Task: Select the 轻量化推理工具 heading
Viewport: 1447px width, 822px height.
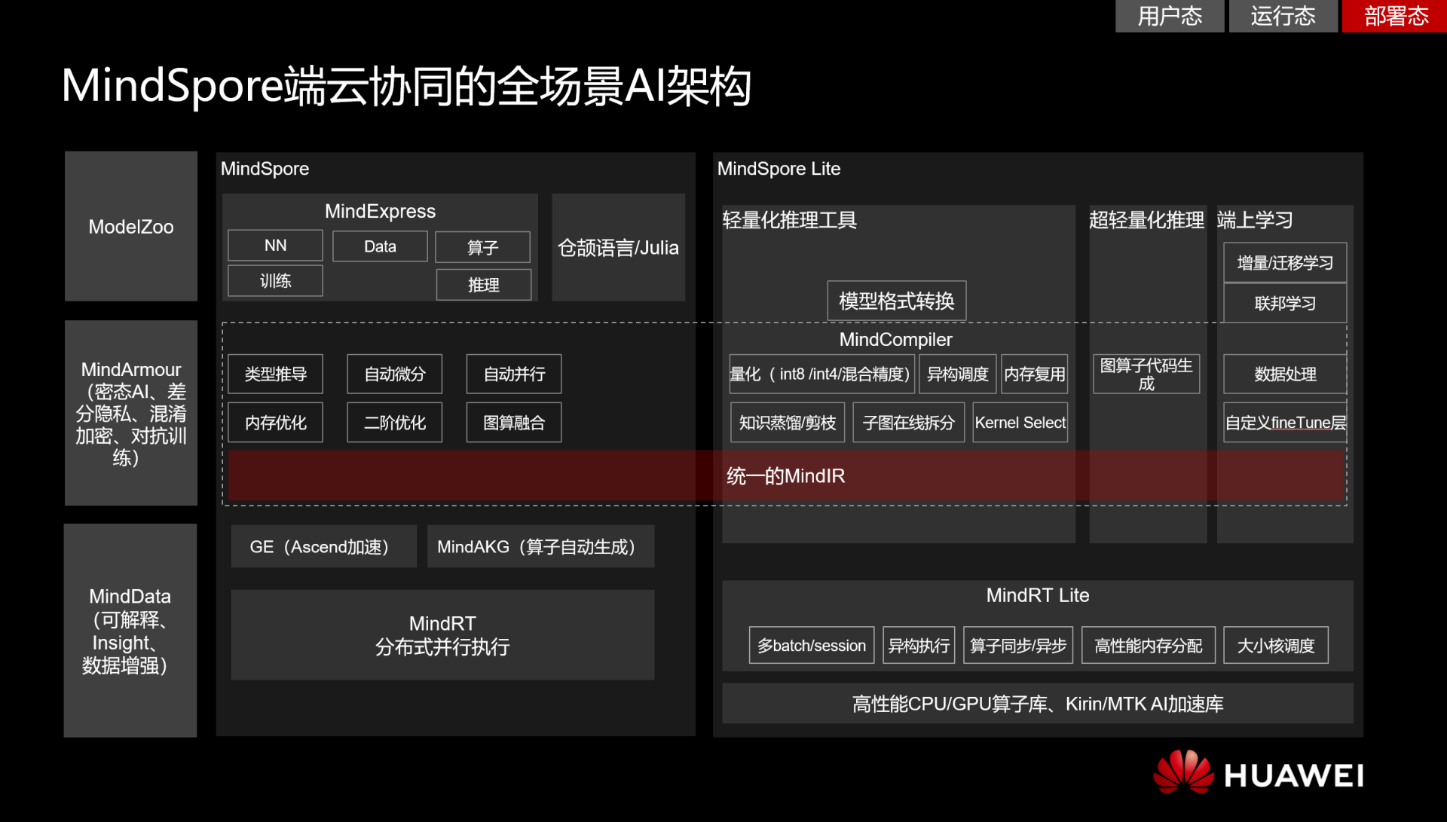Action: [x=790, y=221]
